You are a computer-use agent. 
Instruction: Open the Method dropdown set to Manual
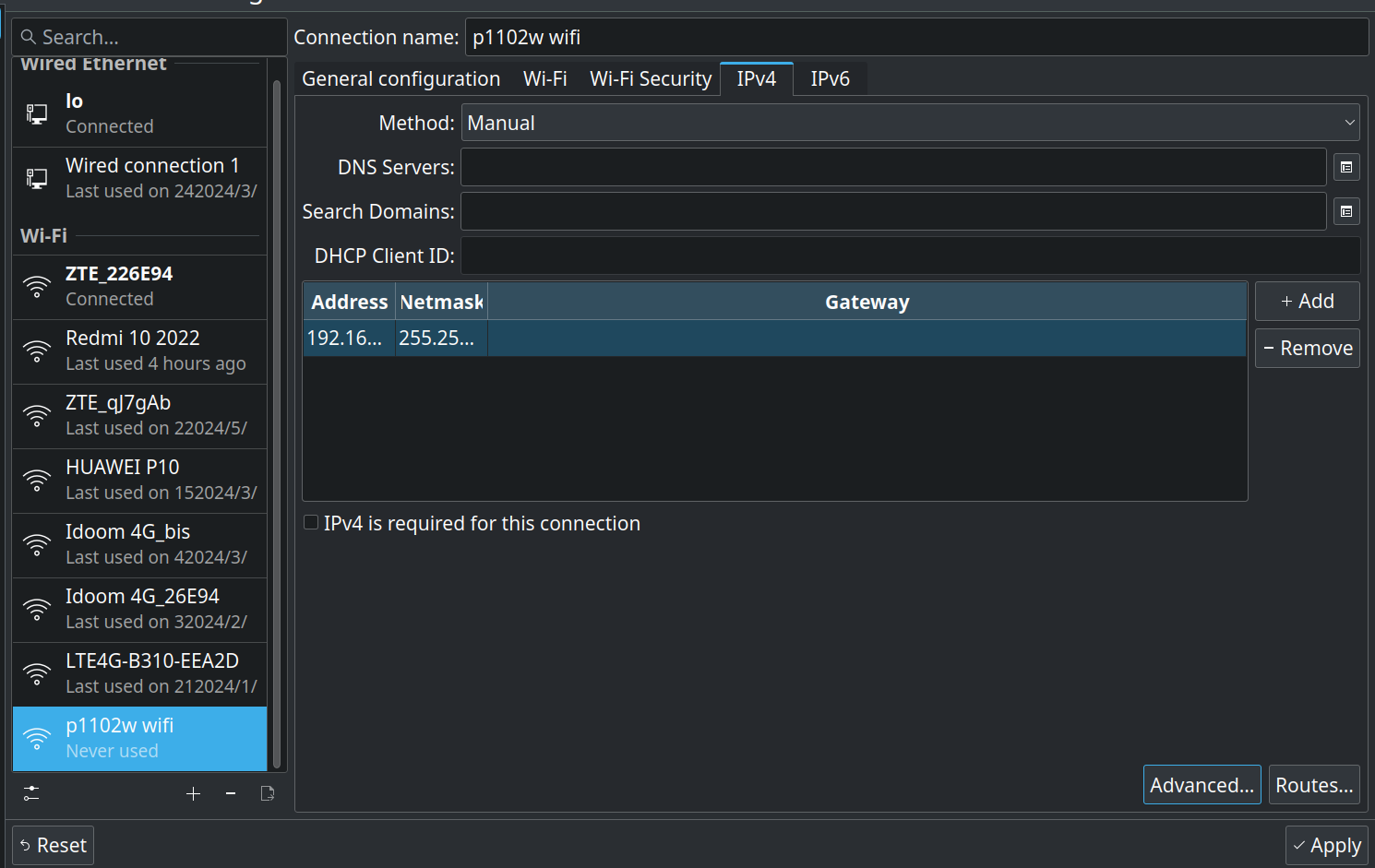click(911, 123)
